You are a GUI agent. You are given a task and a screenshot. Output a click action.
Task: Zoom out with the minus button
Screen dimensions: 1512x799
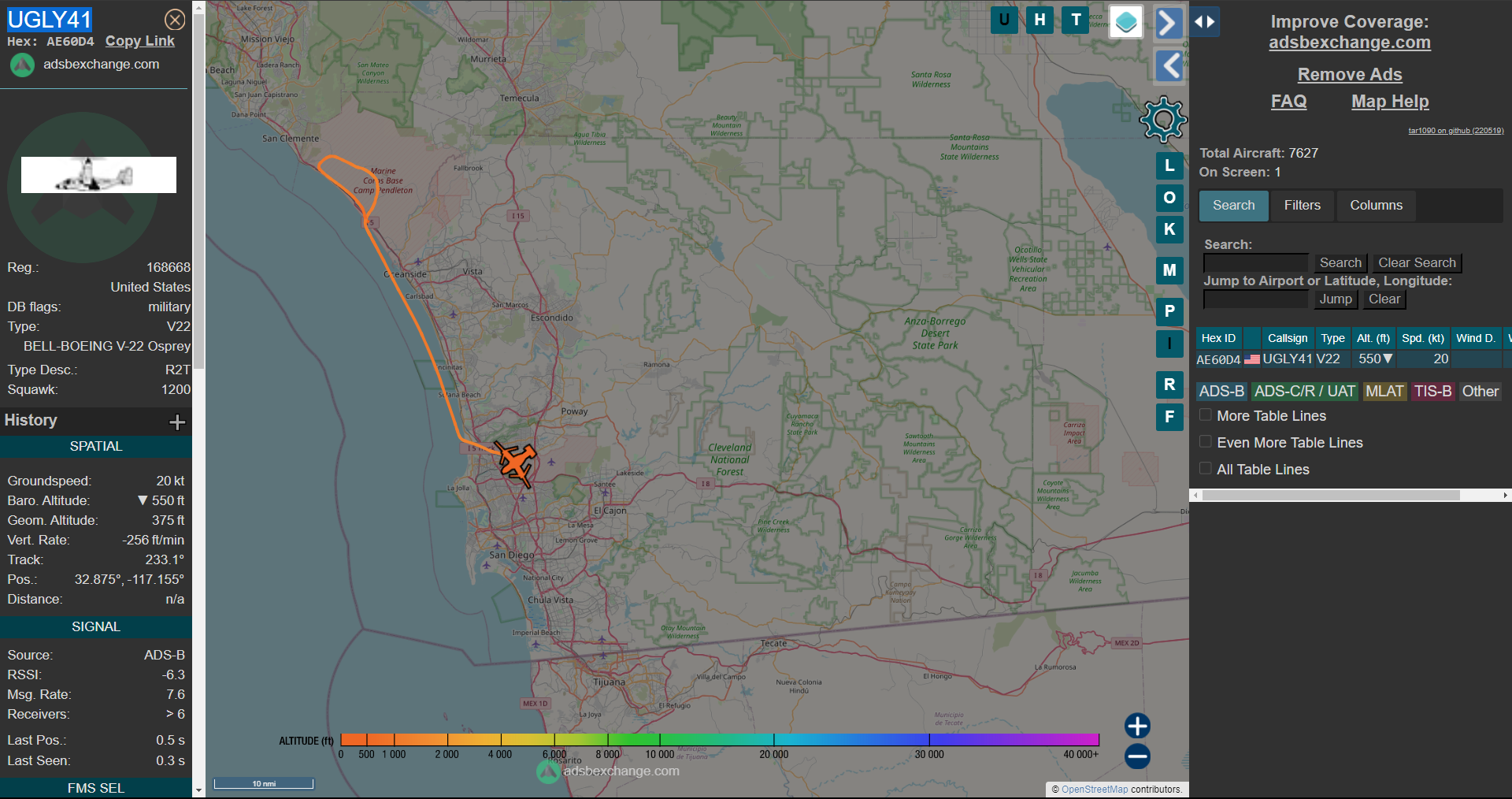(1137, 757)
